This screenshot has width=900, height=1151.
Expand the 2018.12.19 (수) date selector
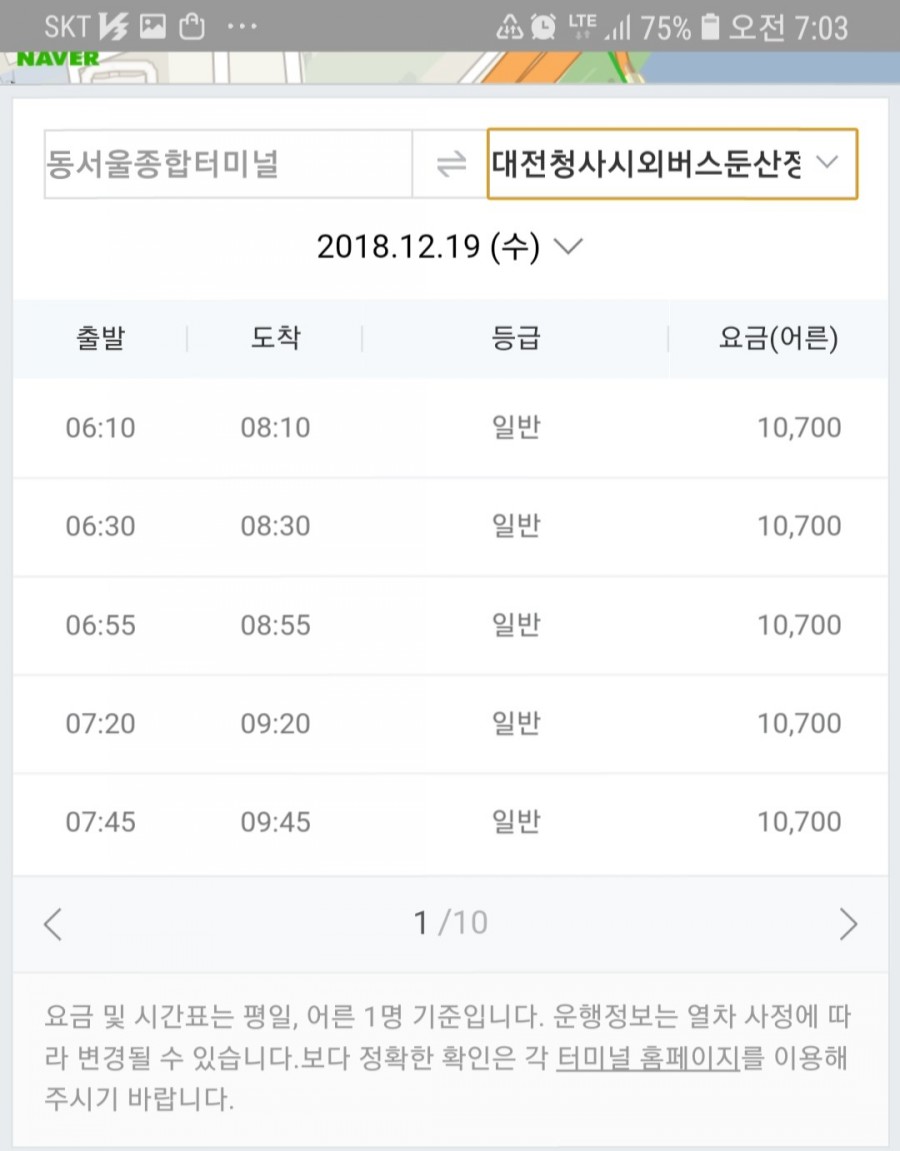449,247
